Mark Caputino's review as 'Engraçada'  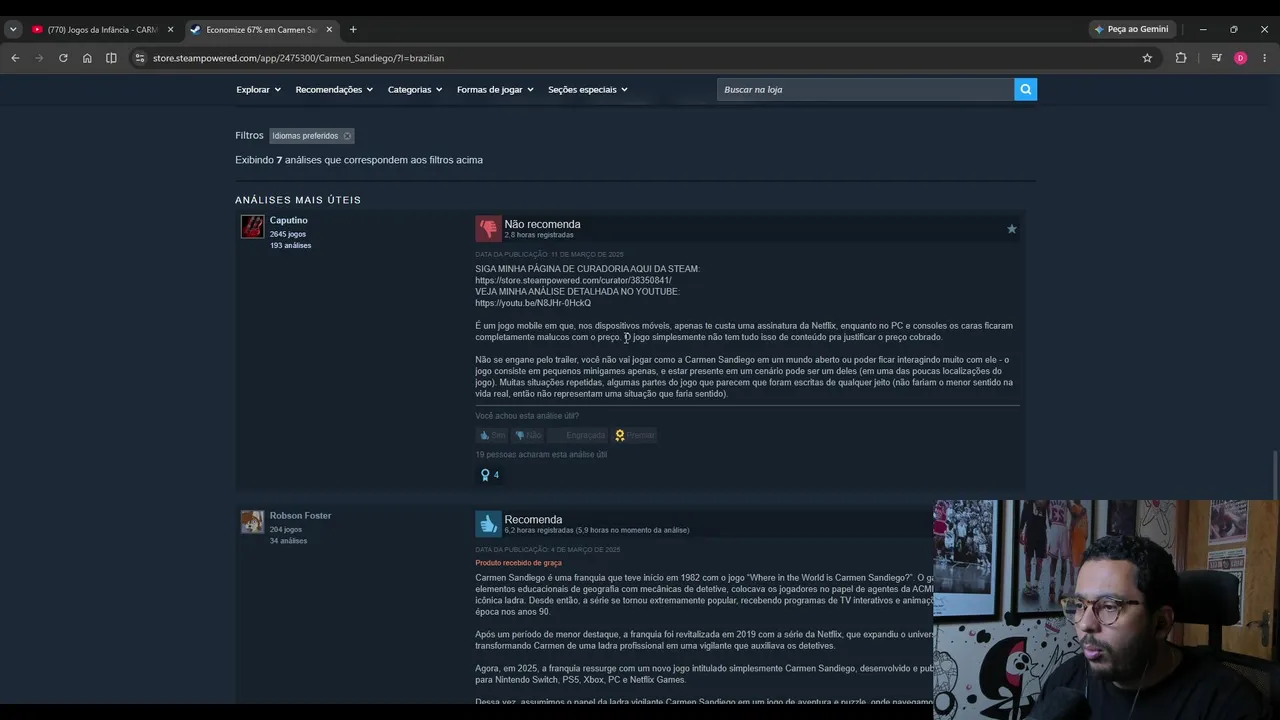tap(579, 435)
